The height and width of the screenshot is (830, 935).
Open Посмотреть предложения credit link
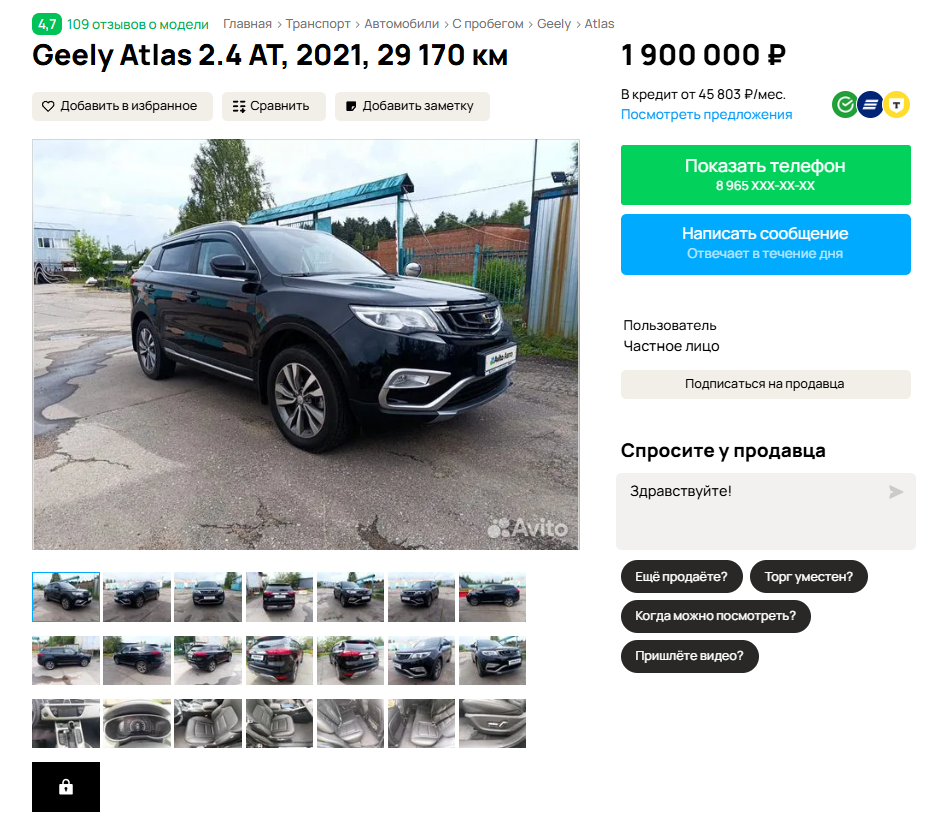tap(707, 114)
